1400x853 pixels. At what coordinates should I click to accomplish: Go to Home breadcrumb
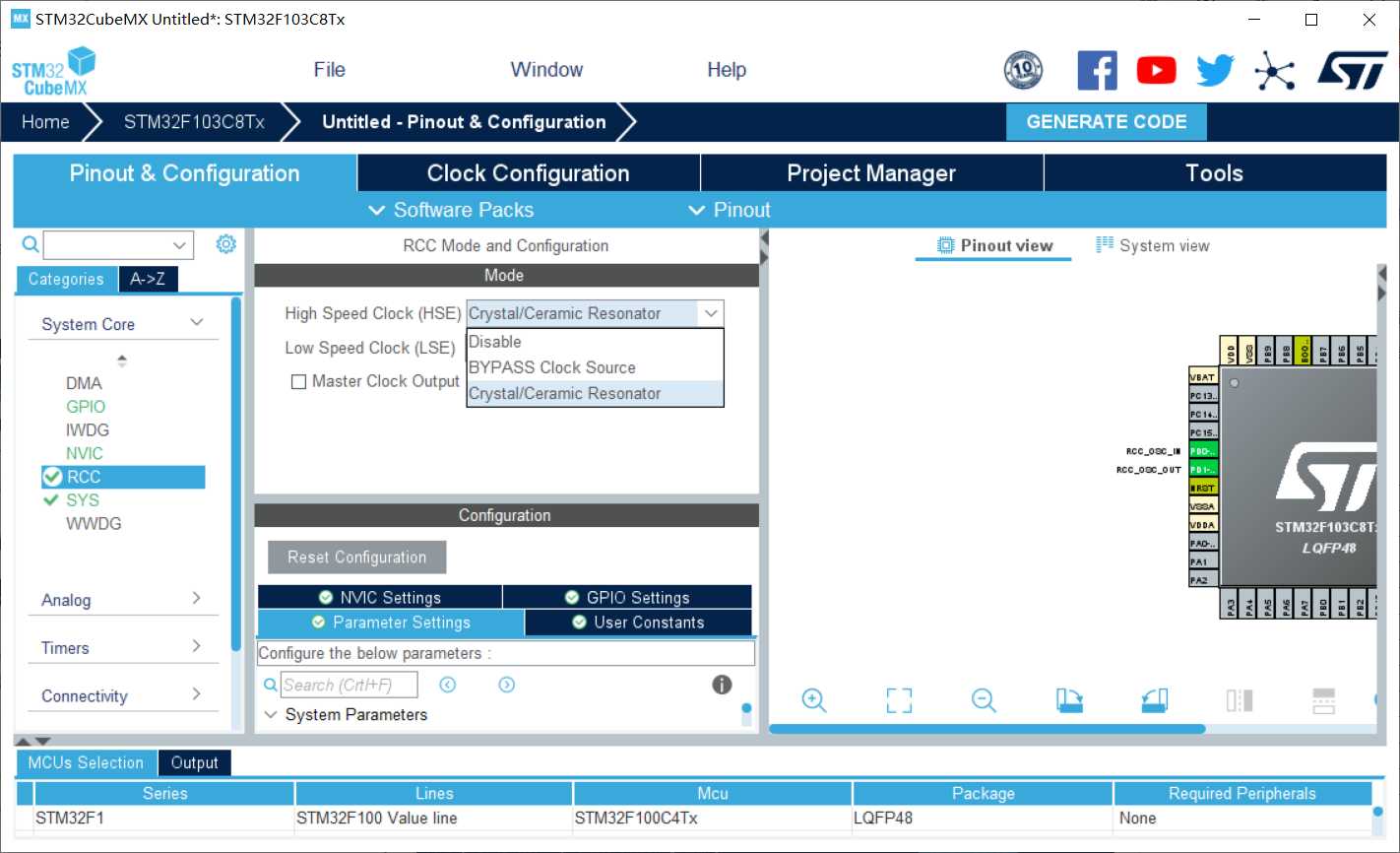click(x=45, y=122)
